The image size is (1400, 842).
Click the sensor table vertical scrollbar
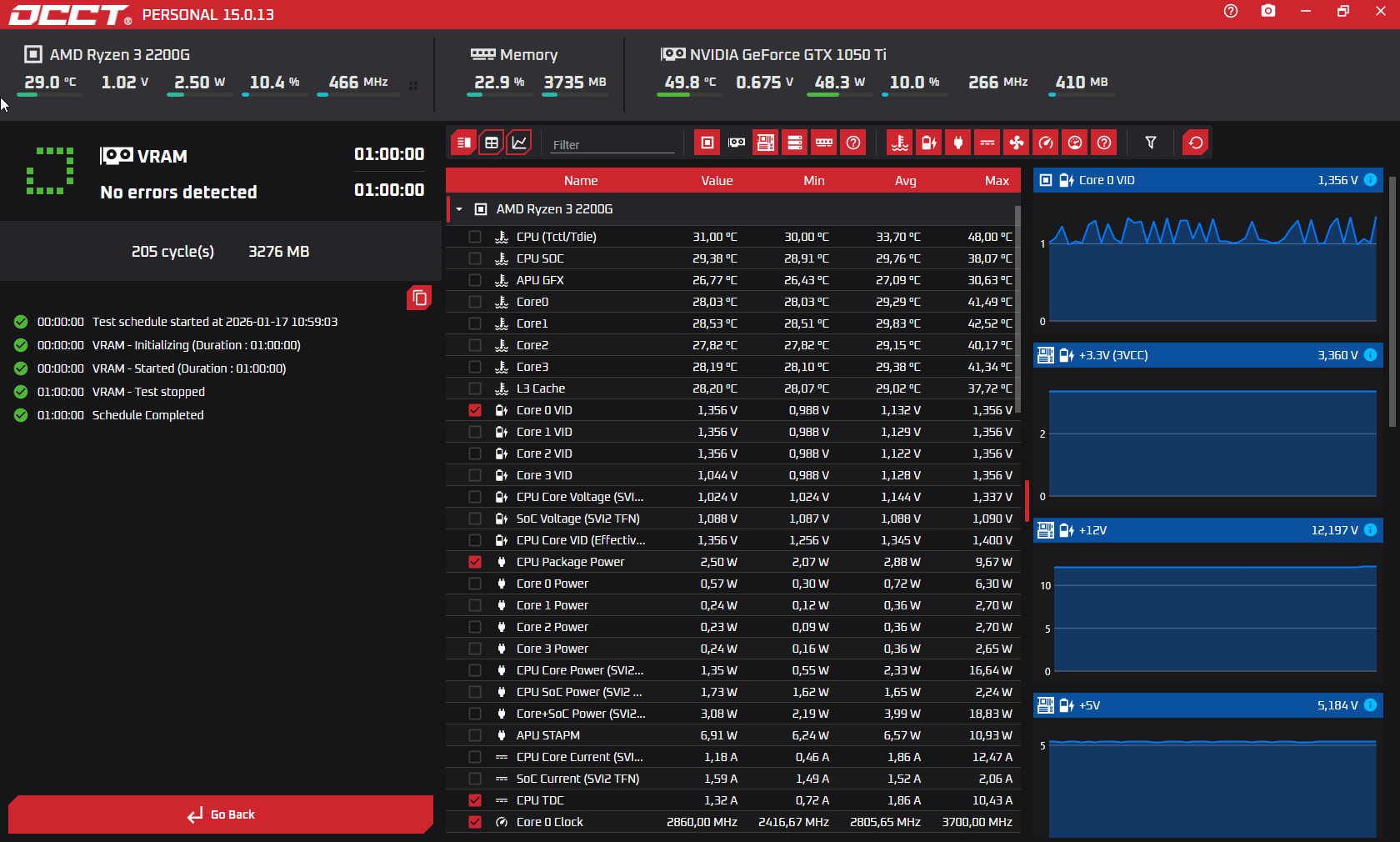pos(1017,308)
